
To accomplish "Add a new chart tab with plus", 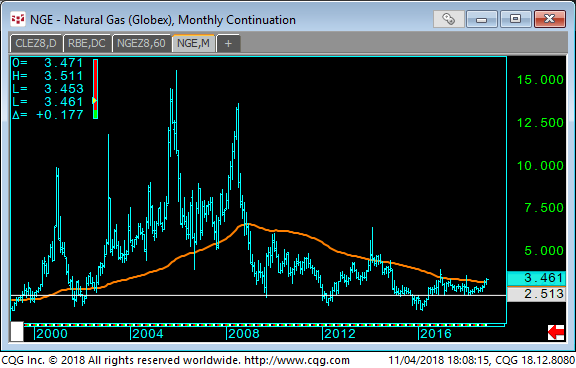I will [x=228, y=44].
